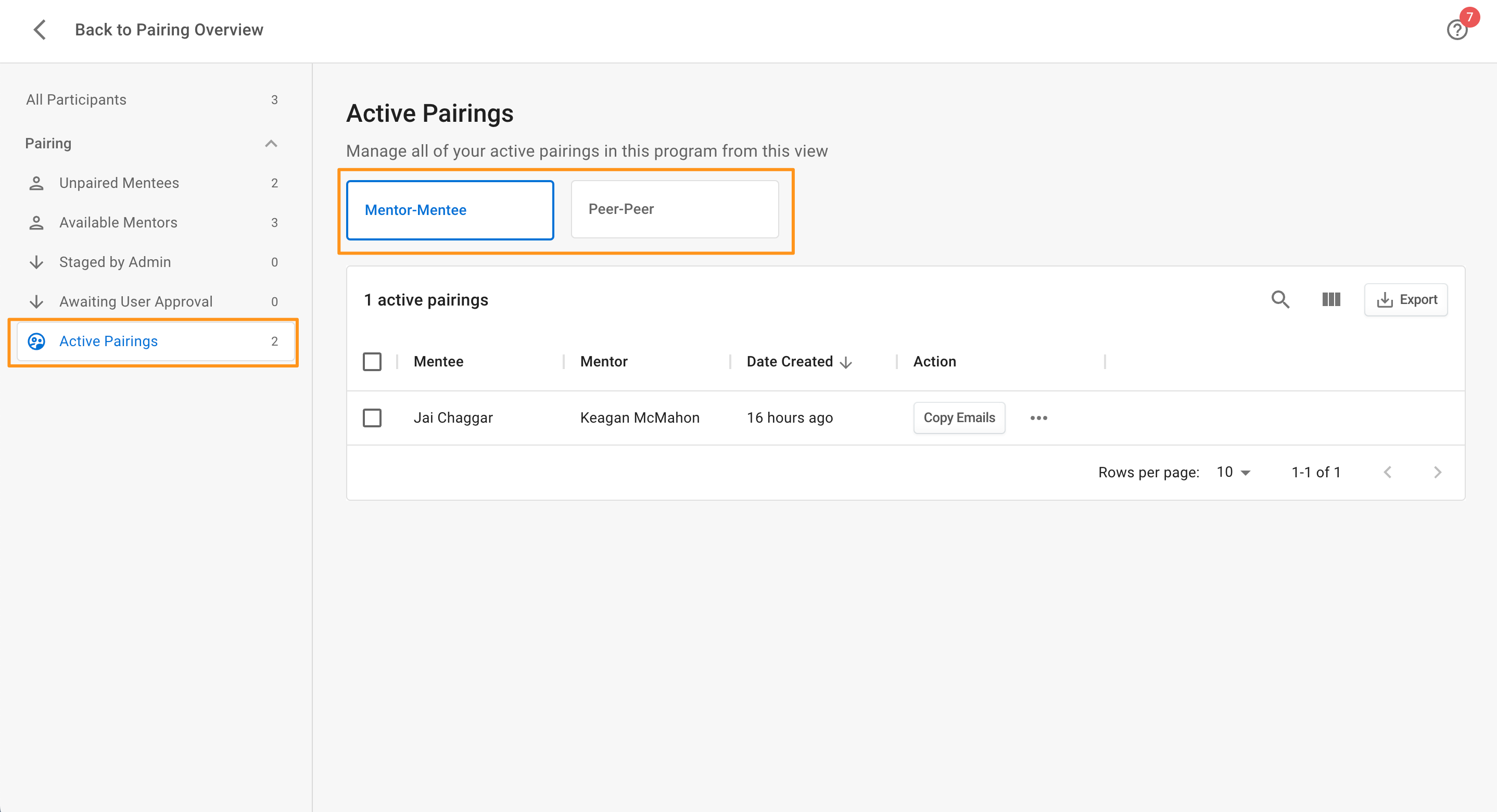
Task: Click the Active Pairings group icon
Action: [36, 341]
